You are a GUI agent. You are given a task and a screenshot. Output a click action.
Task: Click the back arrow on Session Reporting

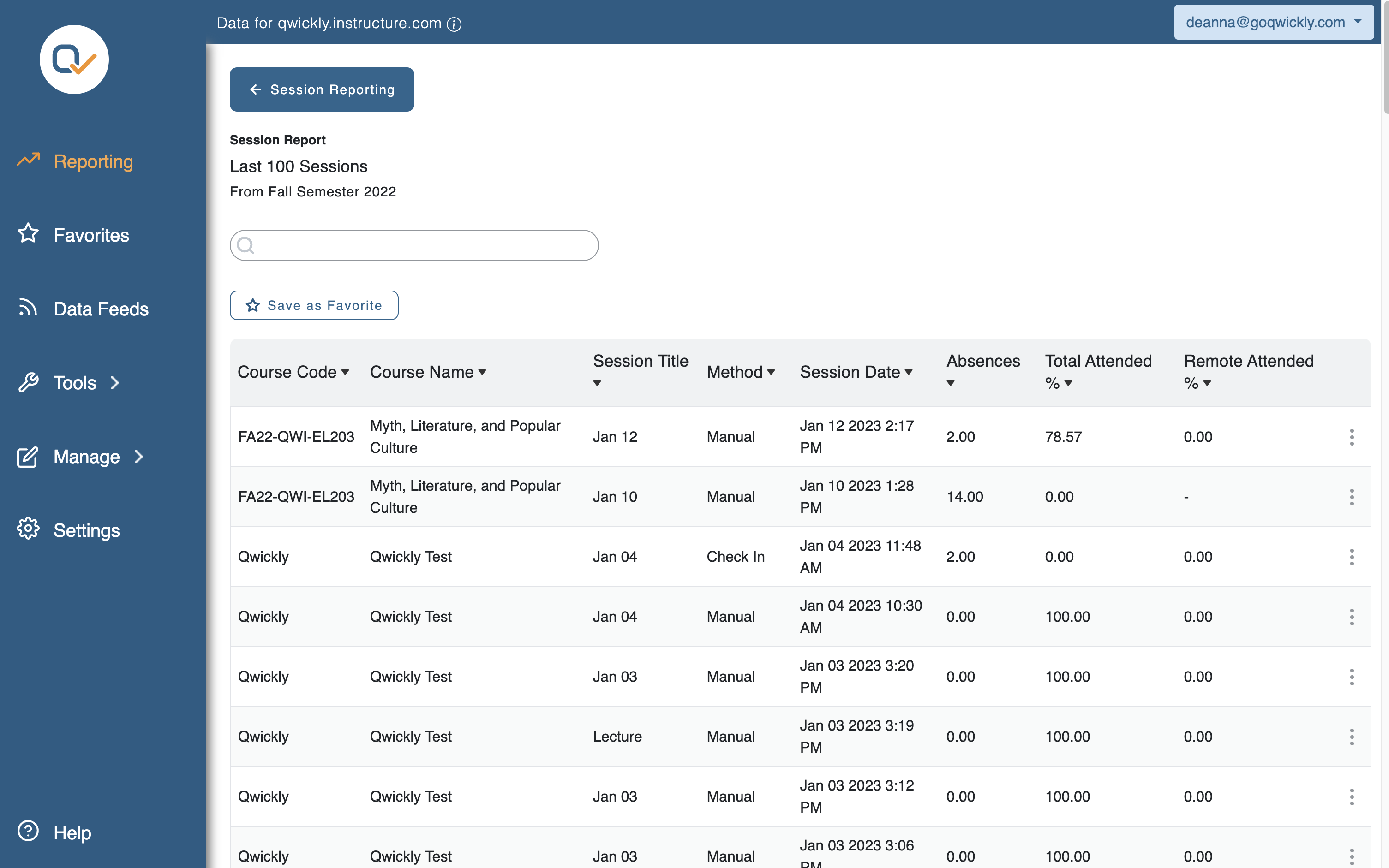[256, 89]
